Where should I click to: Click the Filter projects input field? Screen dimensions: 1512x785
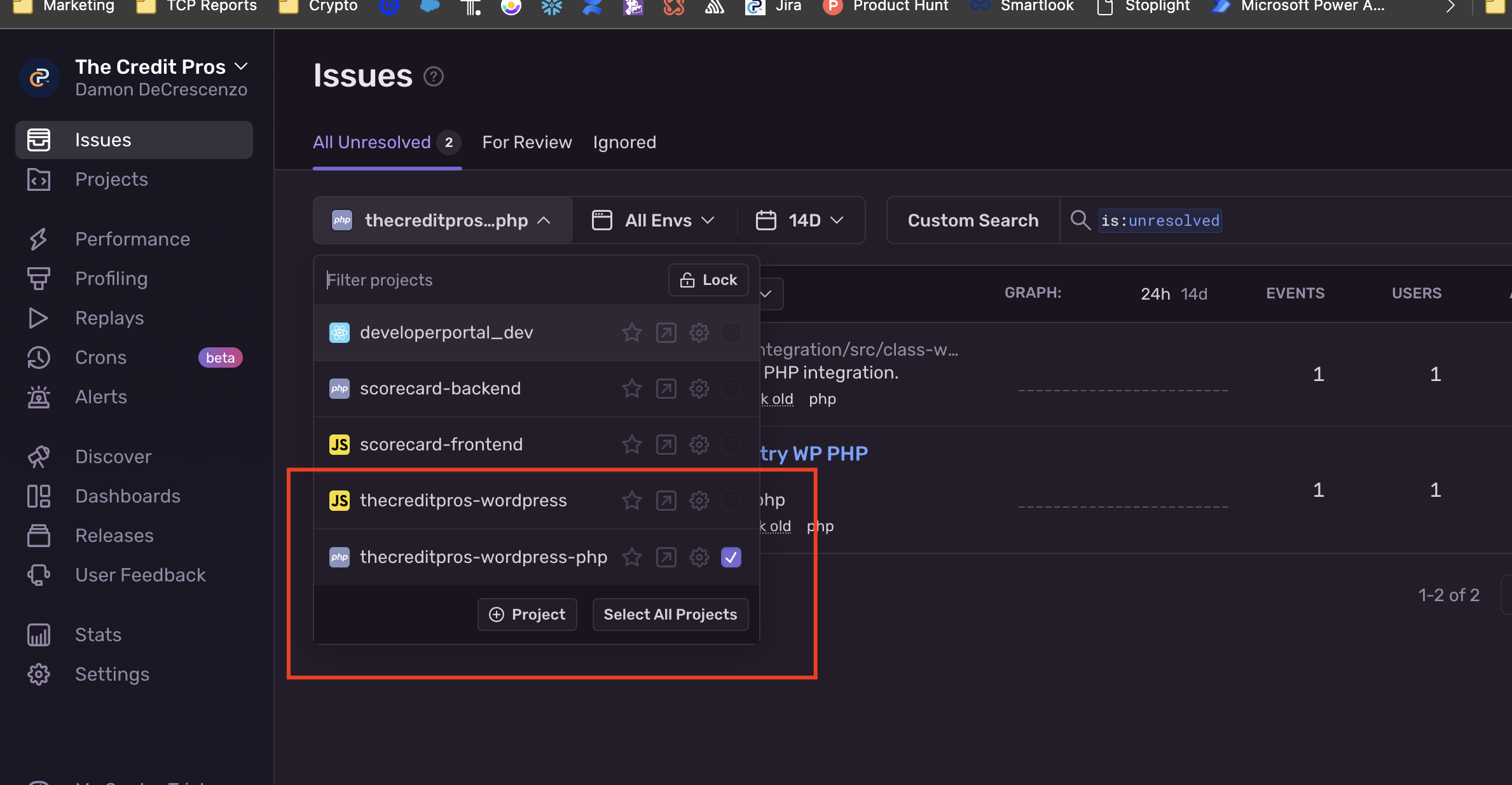click(x=493, y=280)
